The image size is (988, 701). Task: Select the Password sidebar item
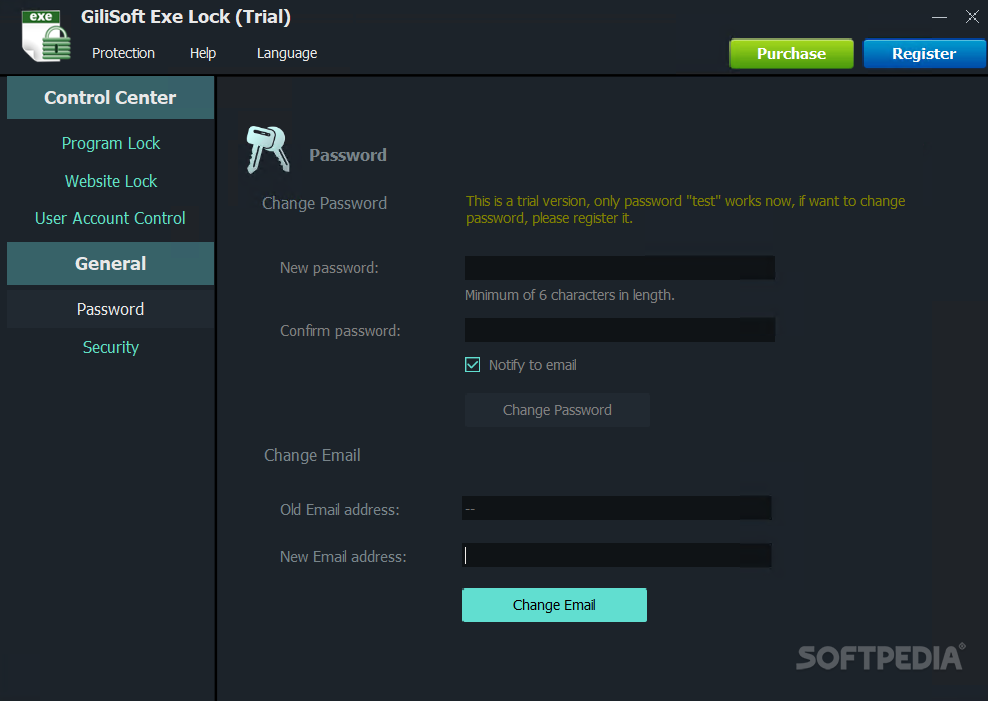pos(110,309)
